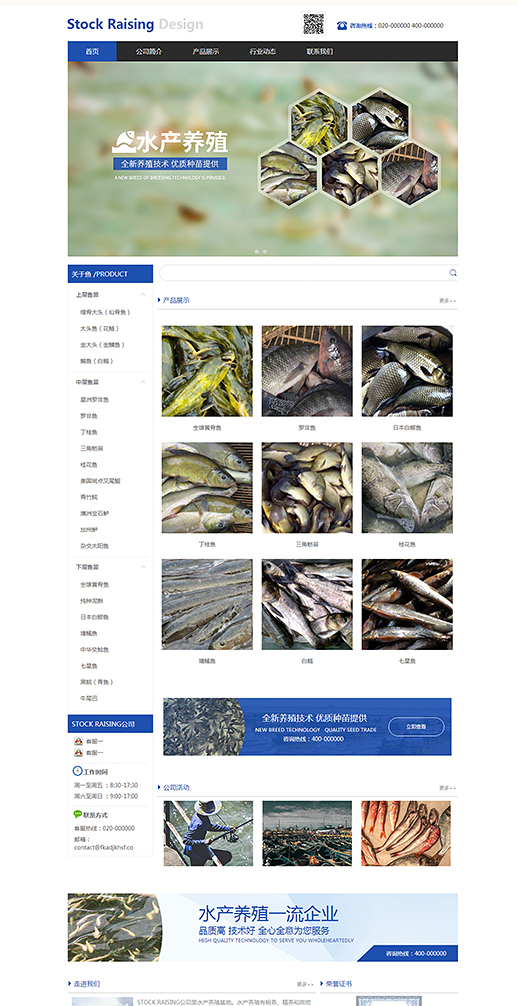This screenshot has width=518, height=1006.
Task: Collapse the 中层鱼苗 category chevron
Action: pos(142,382)
